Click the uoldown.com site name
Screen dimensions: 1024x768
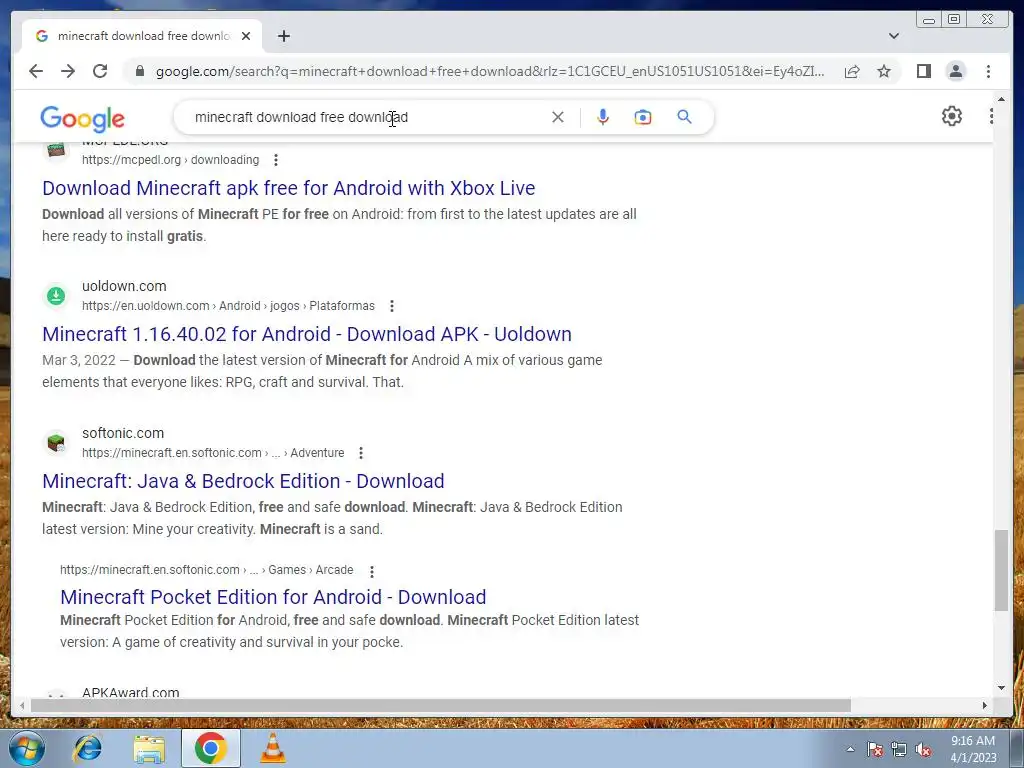tap(124, 286)
